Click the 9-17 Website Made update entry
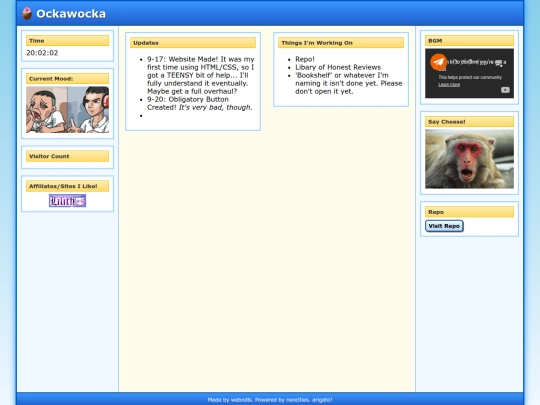Image resolution: width=540 pixels, height=405 pixels. click(x=200, y=75)
